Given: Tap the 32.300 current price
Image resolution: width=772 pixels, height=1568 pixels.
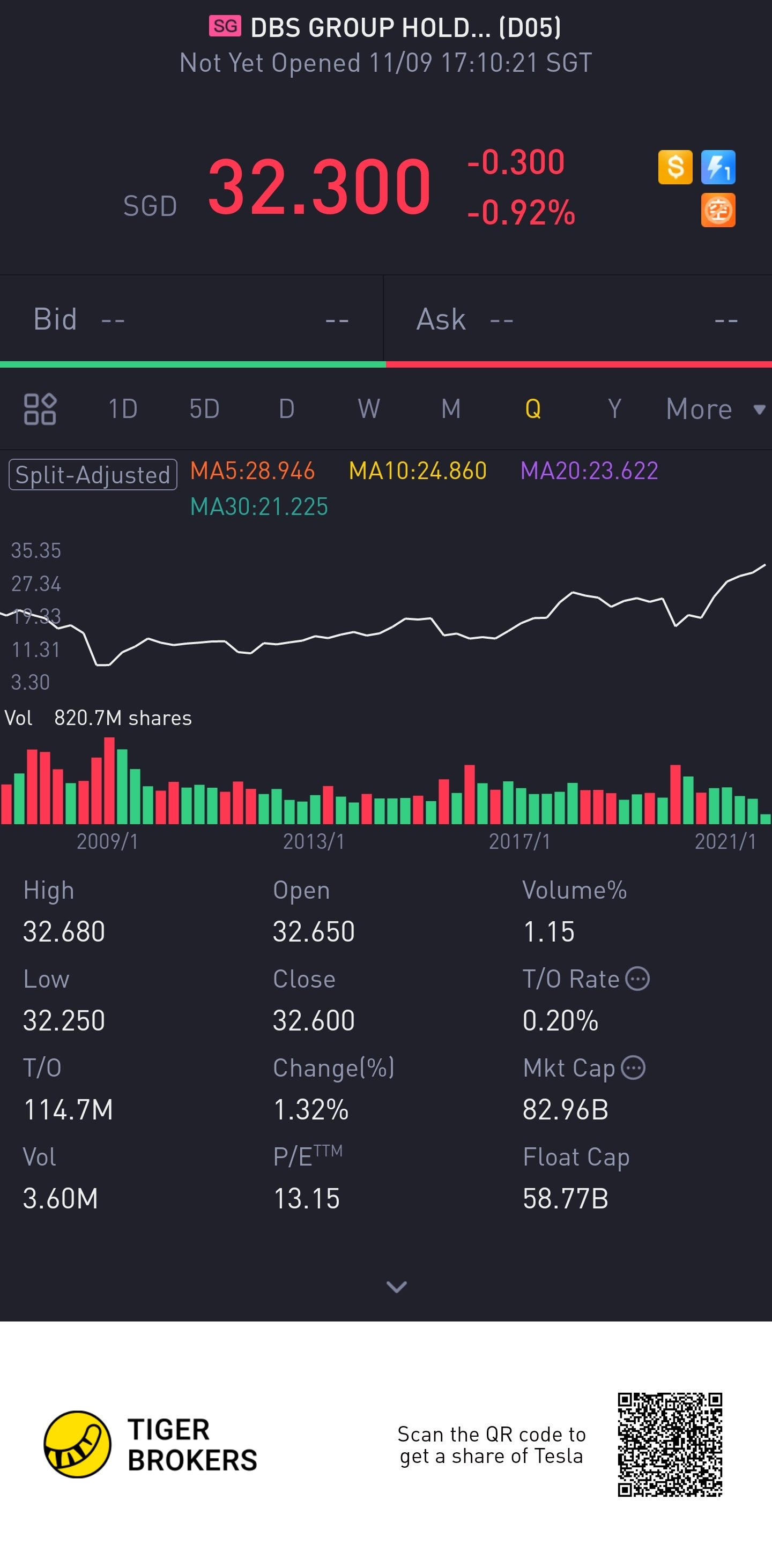Looking at the screenshot, I should (320, 186).
